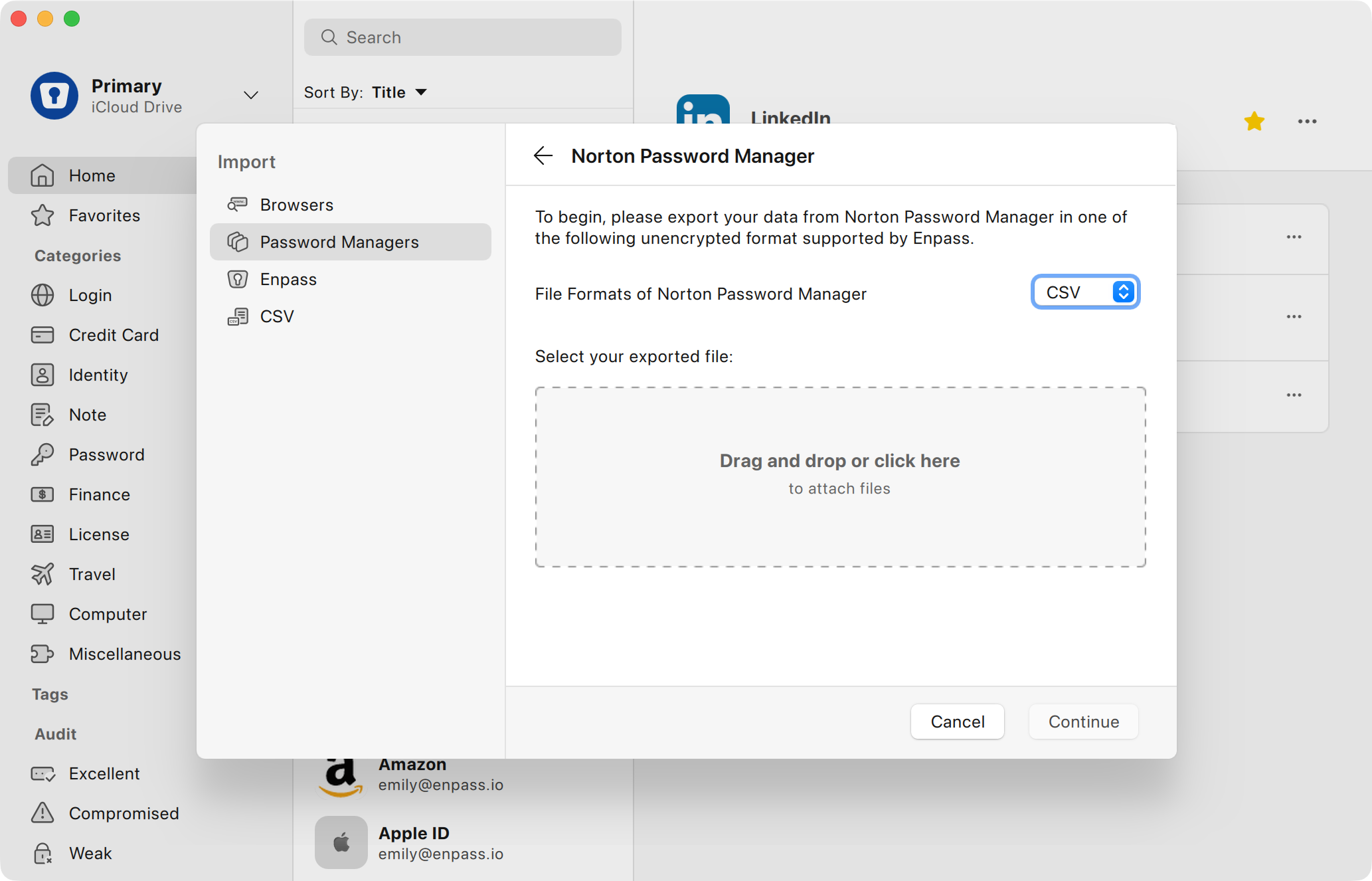Screen dimensions: 1372x881
Task: Click the search magnifier icon
Action: pos(329,37)
